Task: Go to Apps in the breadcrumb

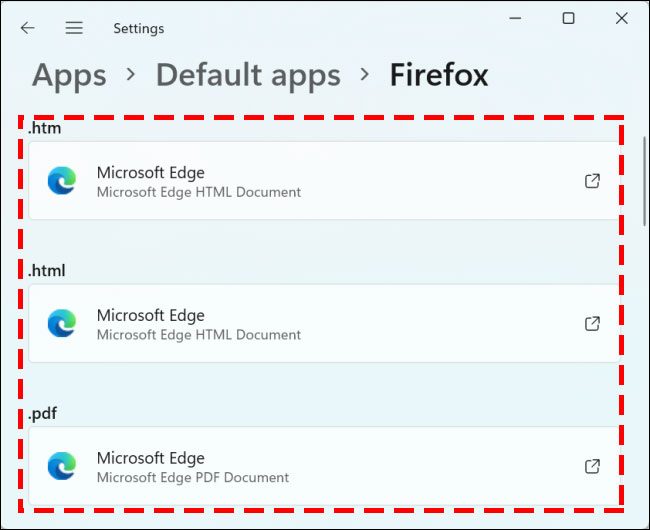Action: click(x=69, y=75)
